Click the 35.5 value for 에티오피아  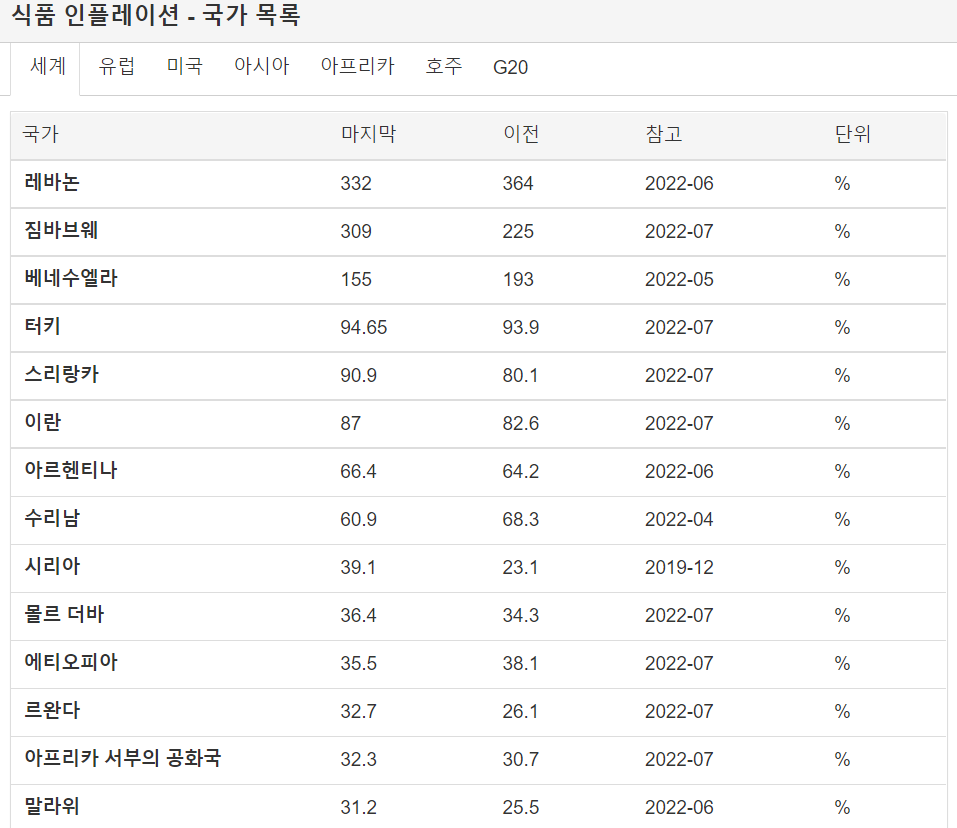358,664
